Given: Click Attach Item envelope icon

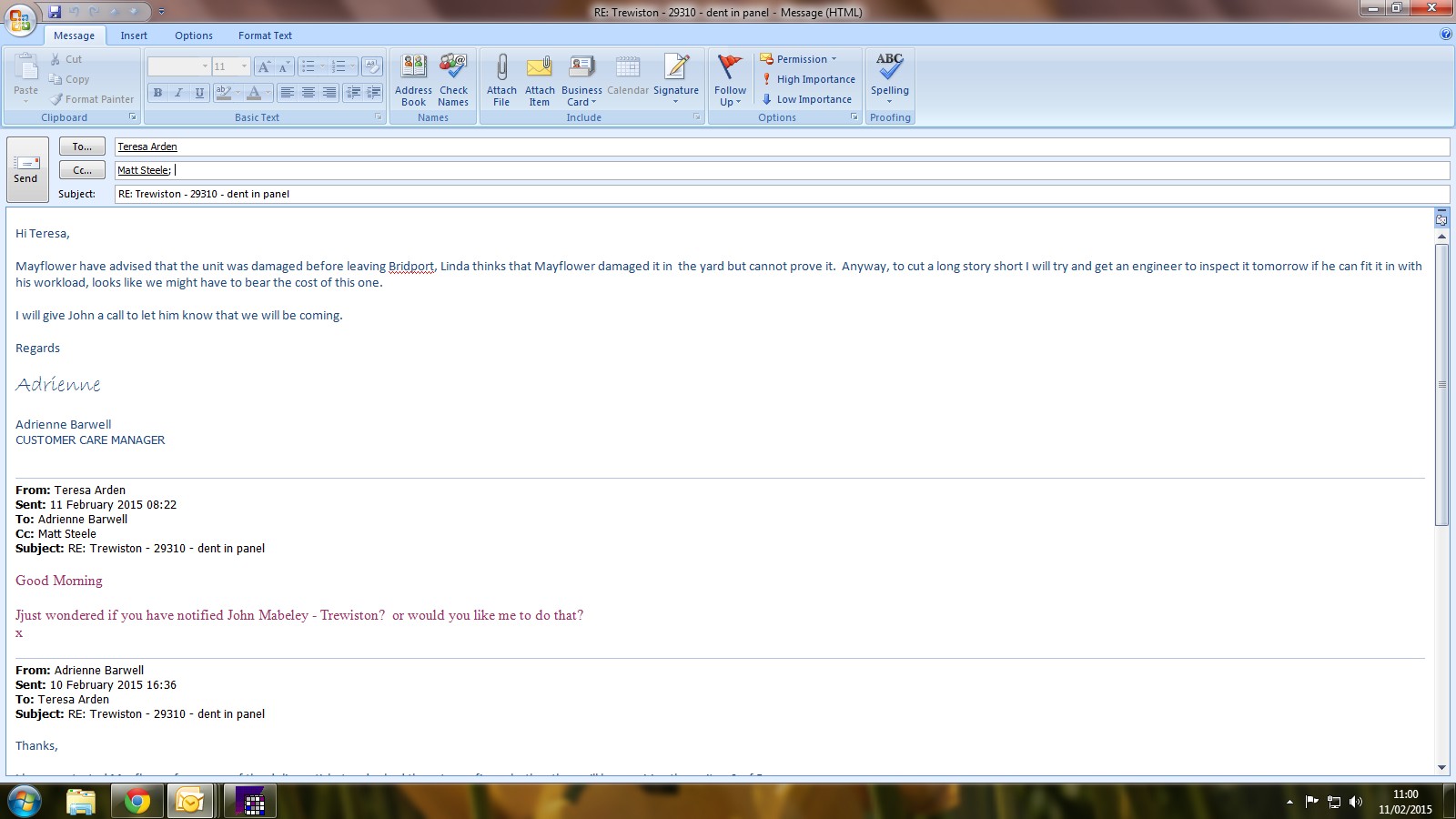Looking at the screenshot, I should coord(540,80).
